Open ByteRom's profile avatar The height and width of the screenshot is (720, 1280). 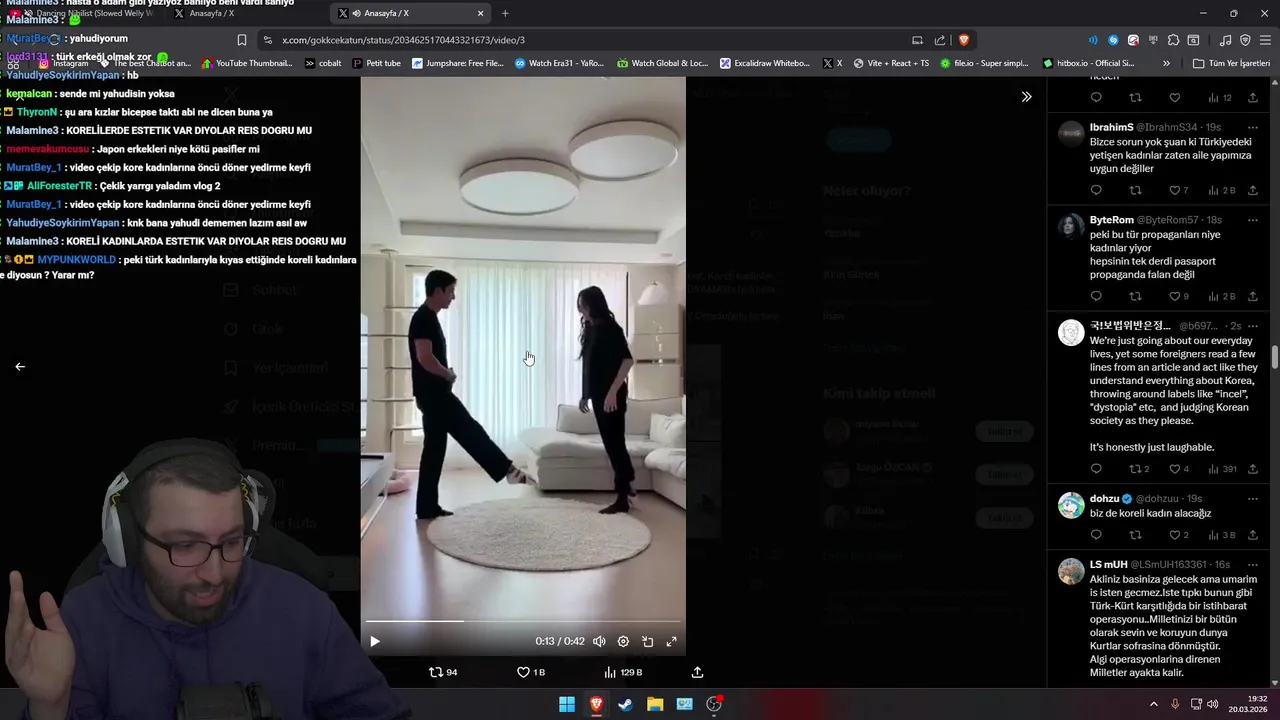[x=1071, y=226]
